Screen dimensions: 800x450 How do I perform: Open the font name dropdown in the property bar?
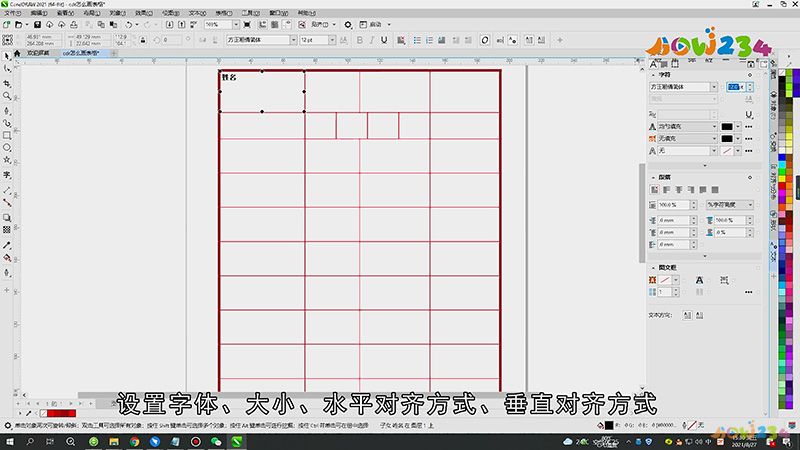click(x=293, y=40)
